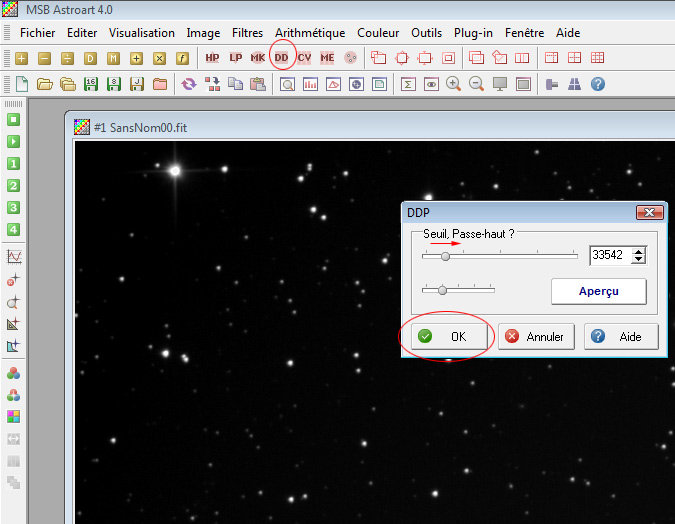The image size is (675, 524).
Task: Click OK in the DDP dialog
Action: [449, 336]
